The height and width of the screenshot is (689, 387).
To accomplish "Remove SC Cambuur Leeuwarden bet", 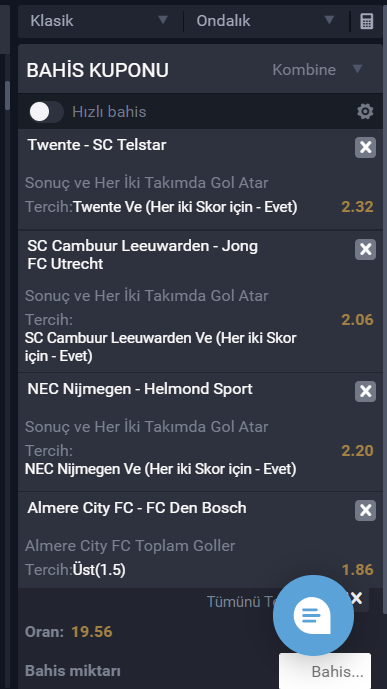I will pos(365,250).
